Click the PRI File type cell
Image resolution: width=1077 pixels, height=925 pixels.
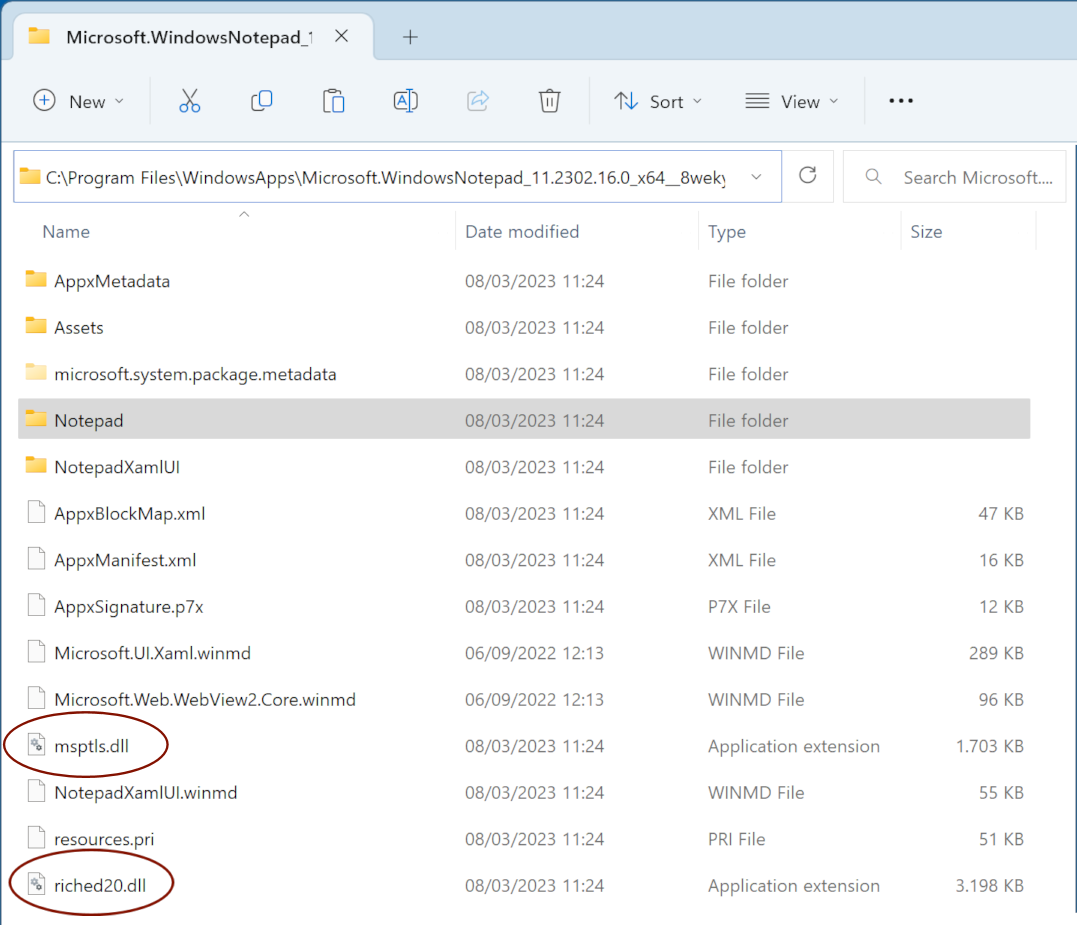pyautogui.click(x=736, y=839)
